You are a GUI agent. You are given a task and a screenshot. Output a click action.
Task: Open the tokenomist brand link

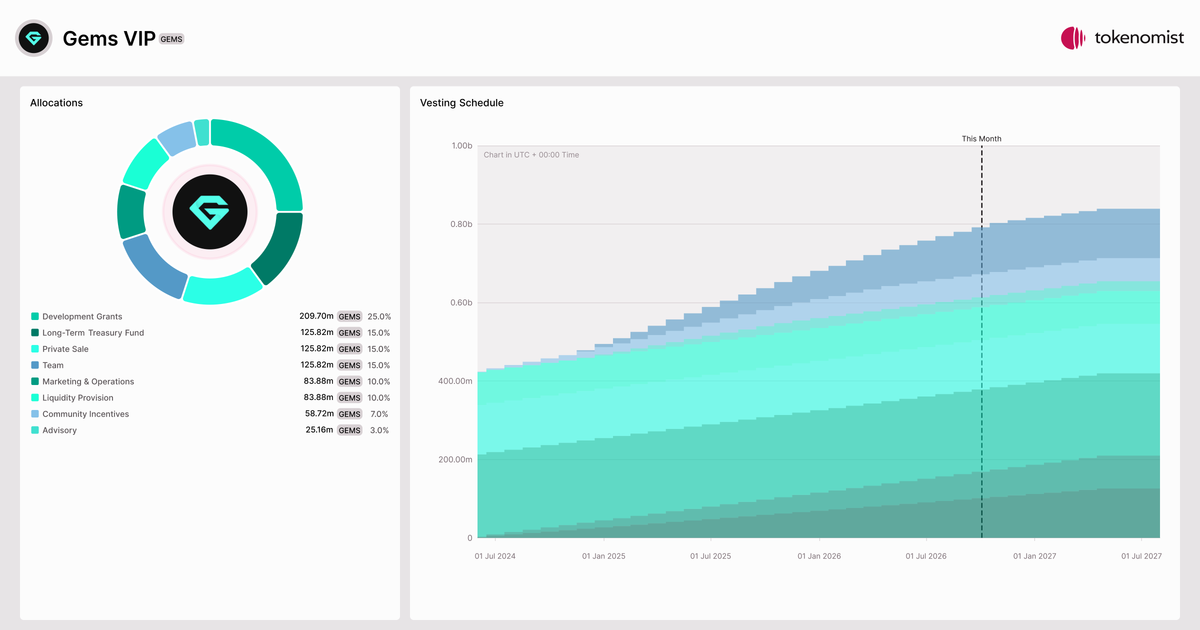[1123, 38]
